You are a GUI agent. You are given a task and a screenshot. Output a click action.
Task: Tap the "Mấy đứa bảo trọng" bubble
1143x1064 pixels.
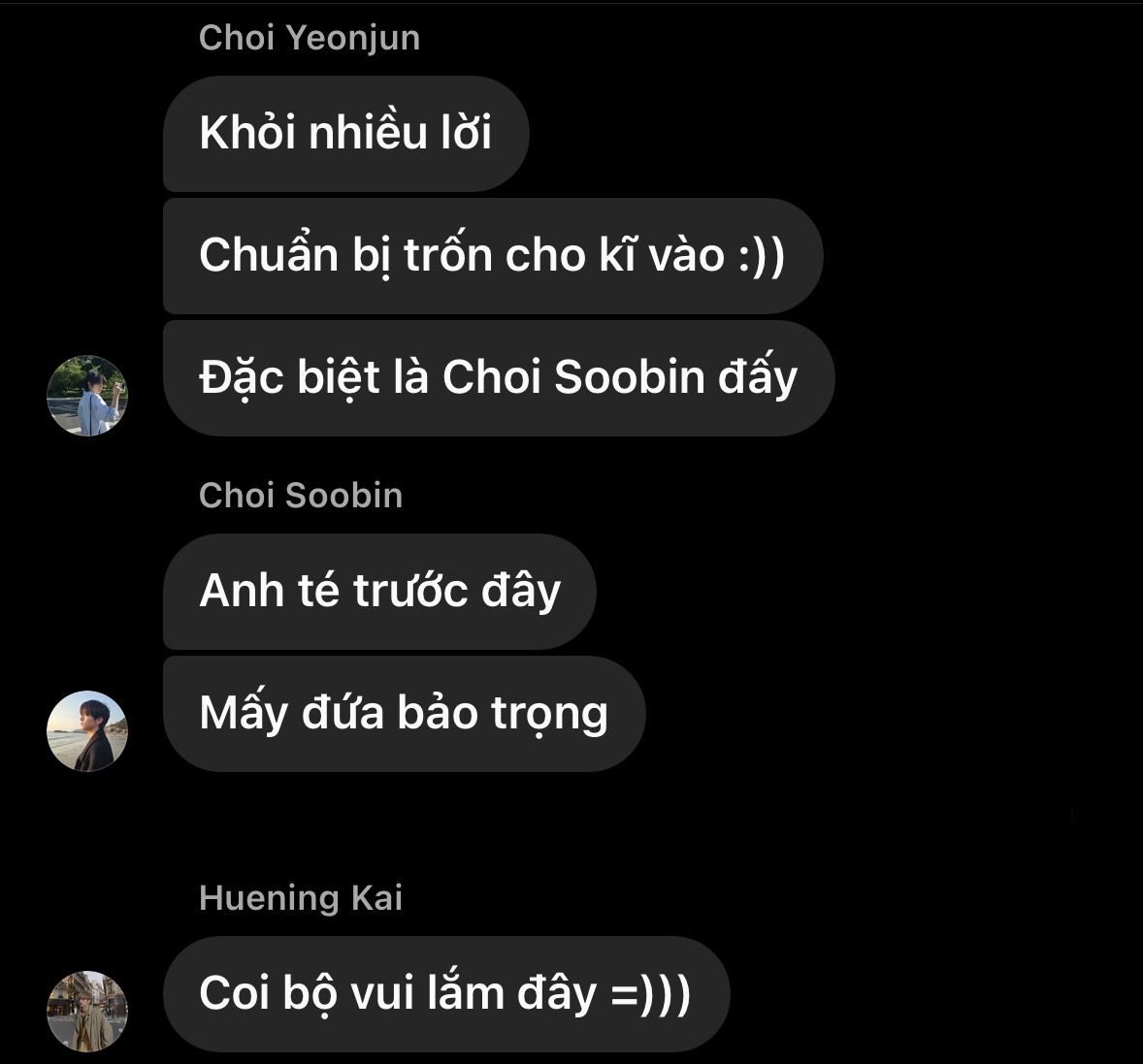pyautogui.click(x=405, y=714)
